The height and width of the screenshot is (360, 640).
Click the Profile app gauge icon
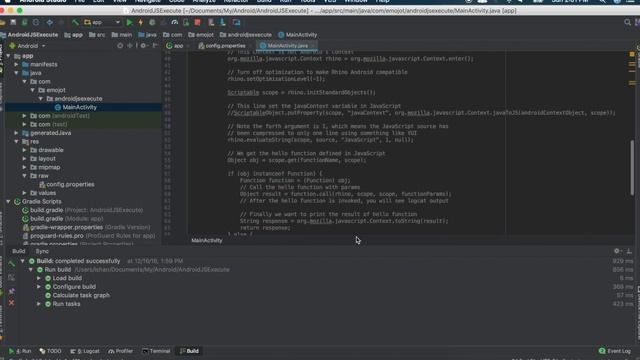click(175, 22)
